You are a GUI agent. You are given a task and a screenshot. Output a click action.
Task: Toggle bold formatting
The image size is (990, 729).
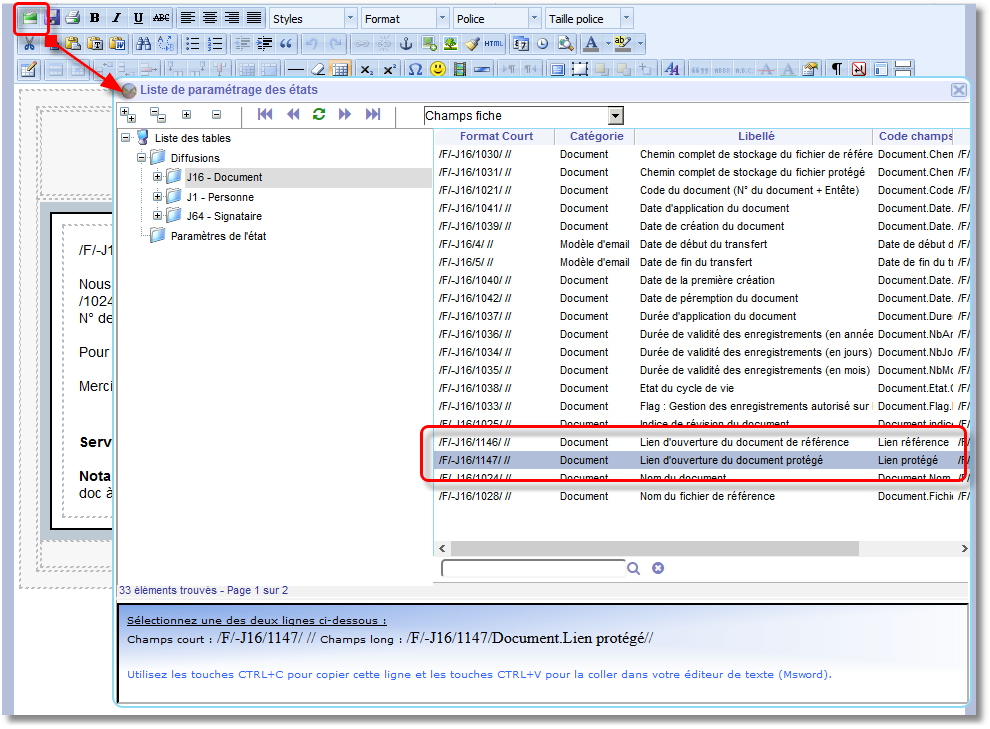coord(94,18)
